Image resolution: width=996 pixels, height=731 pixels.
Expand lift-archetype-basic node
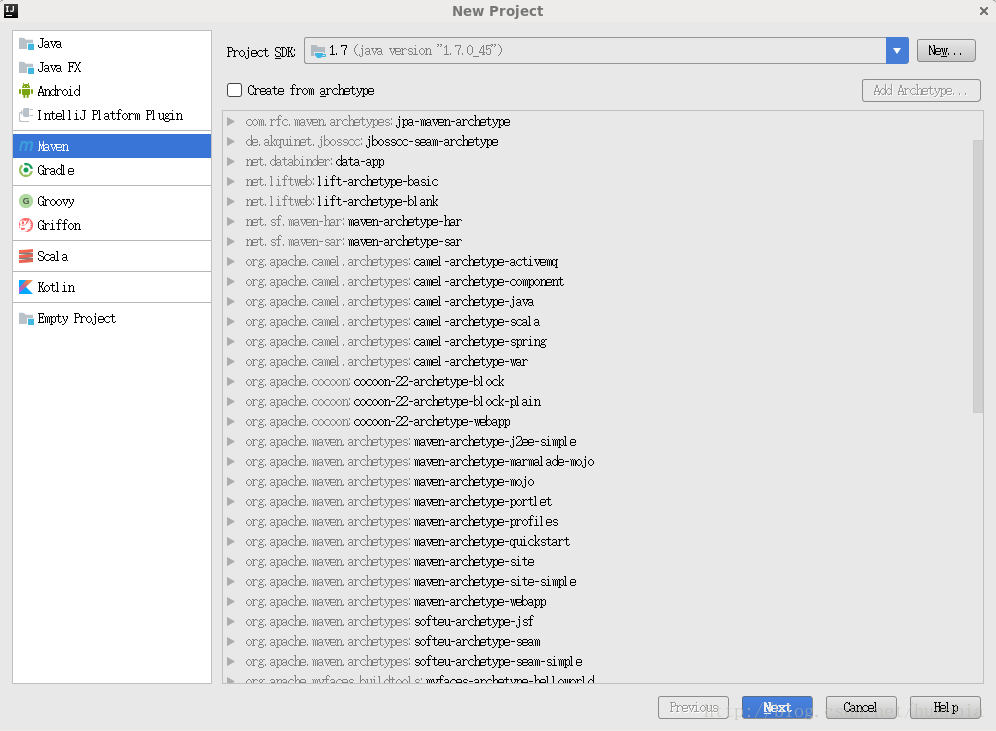231,182
